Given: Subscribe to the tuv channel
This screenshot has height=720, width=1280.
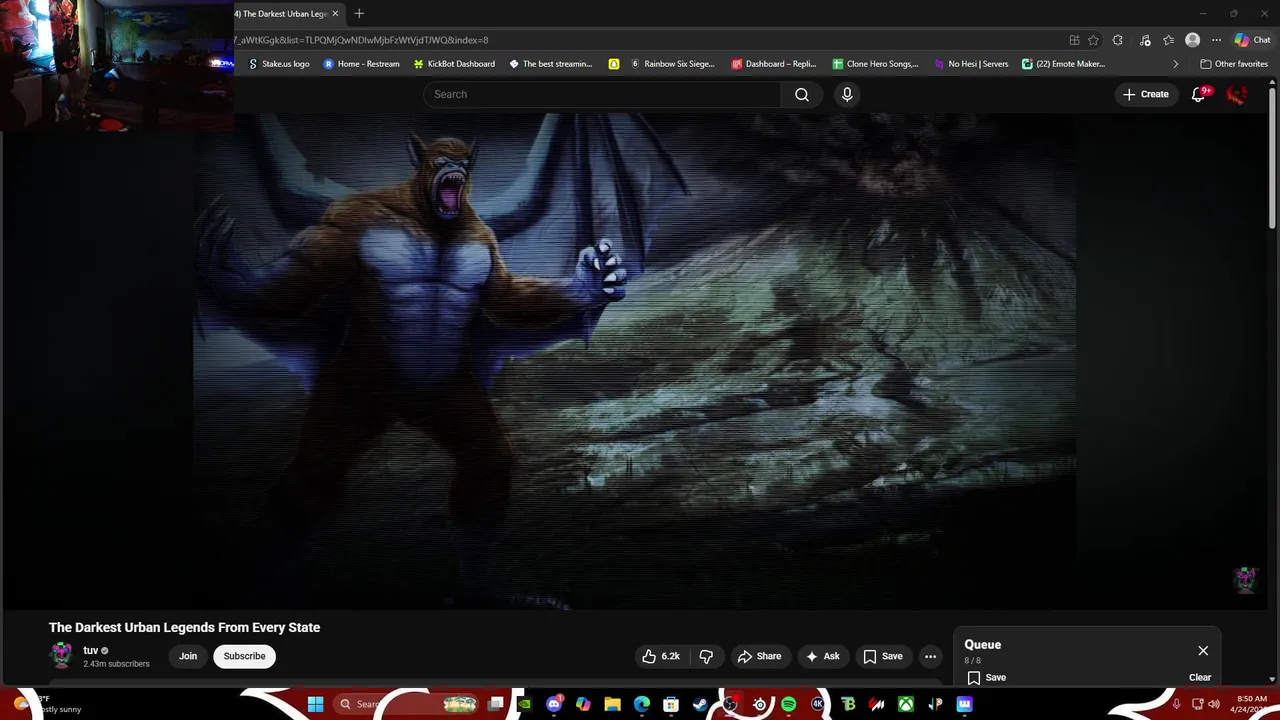Looking at the screenshot, I should (244, 656).
